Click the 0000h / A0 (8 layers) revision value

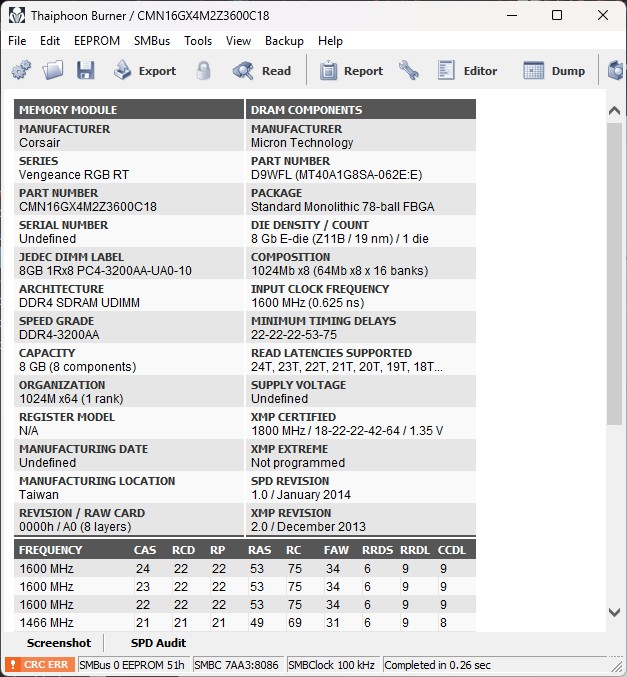point(75,527)
